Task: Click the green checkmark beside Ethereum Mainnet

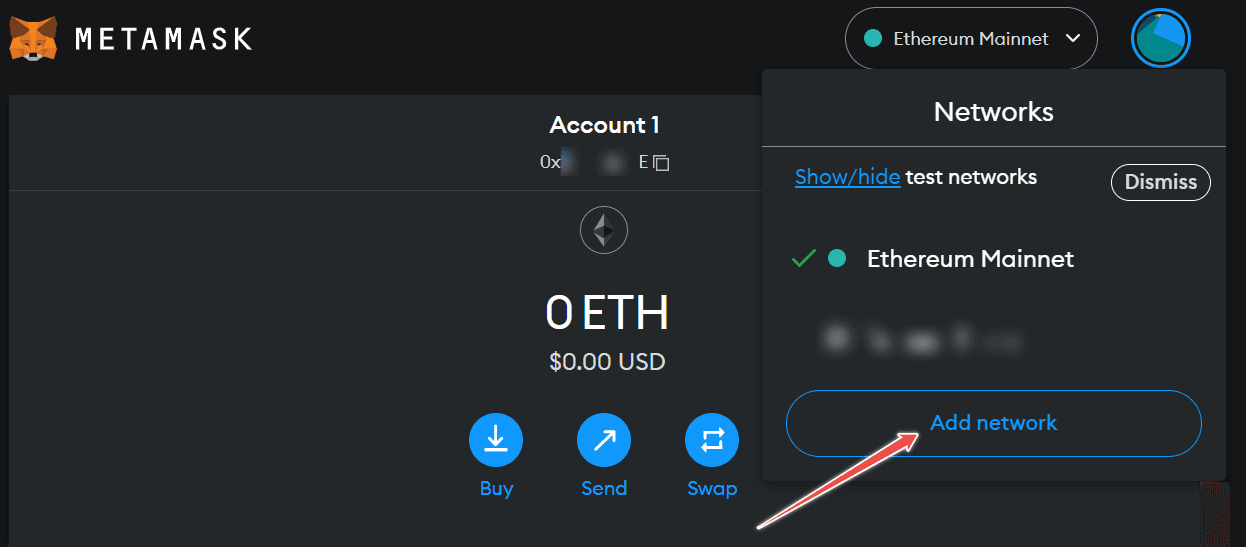Action: (803, 259)
